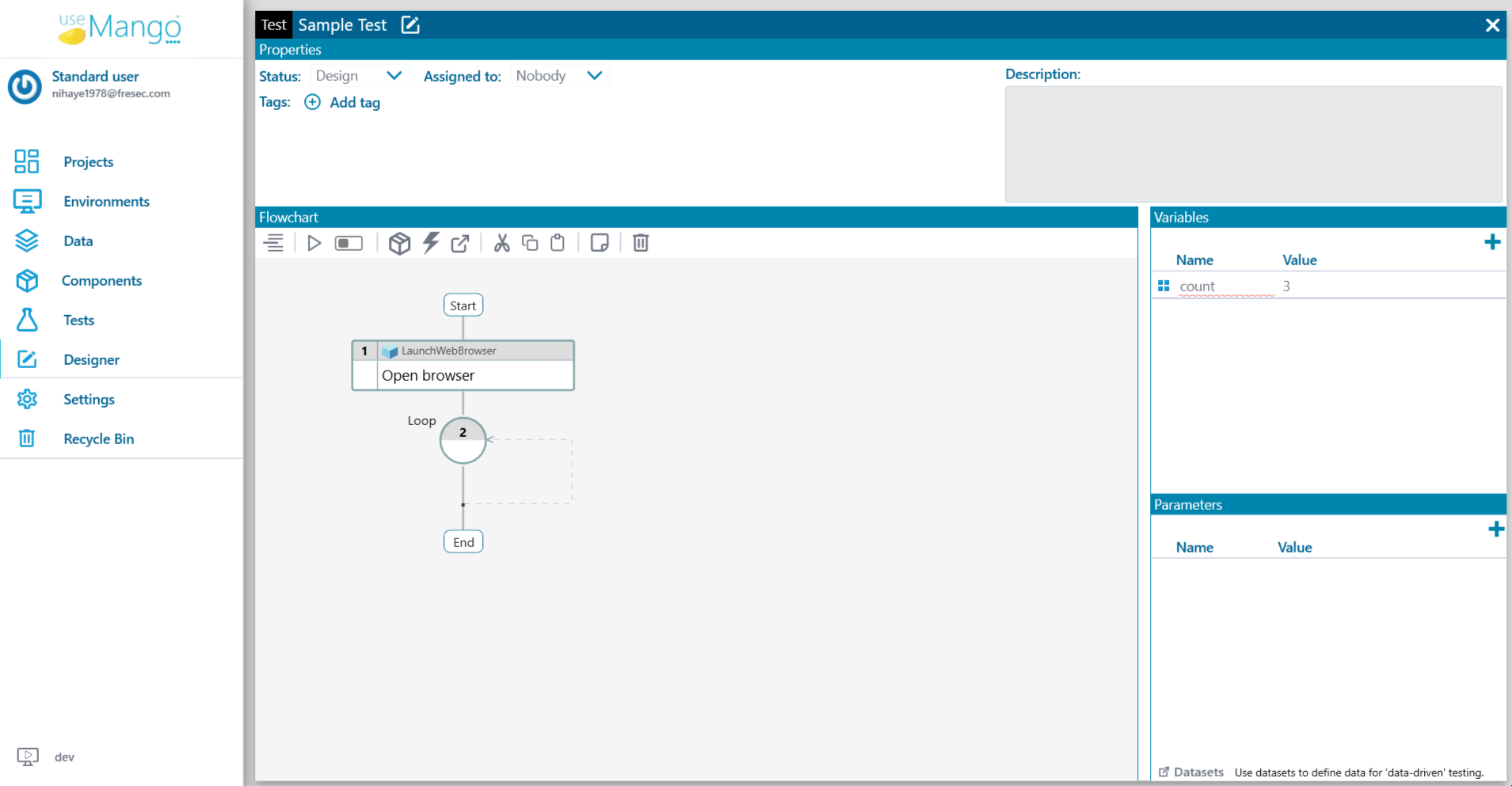Click the component box icon in toolbar

pyautogui.click(x=399, y=243)
